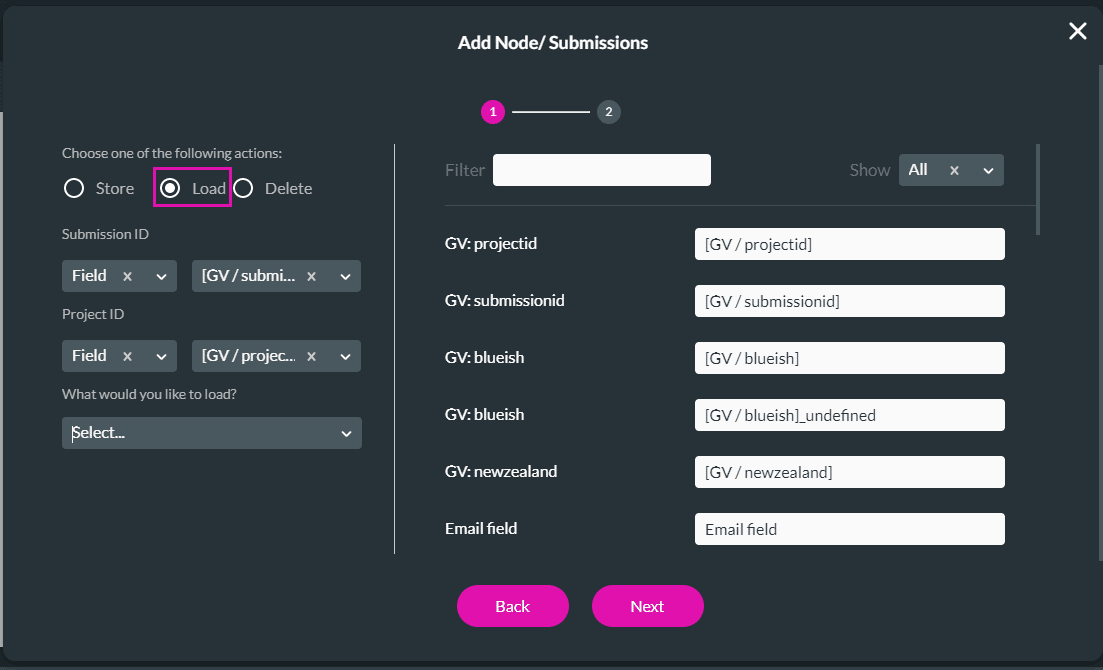Select step 1 in the wizard progress indicator
The image size is (1103, 670).
[x=493, y=112]
